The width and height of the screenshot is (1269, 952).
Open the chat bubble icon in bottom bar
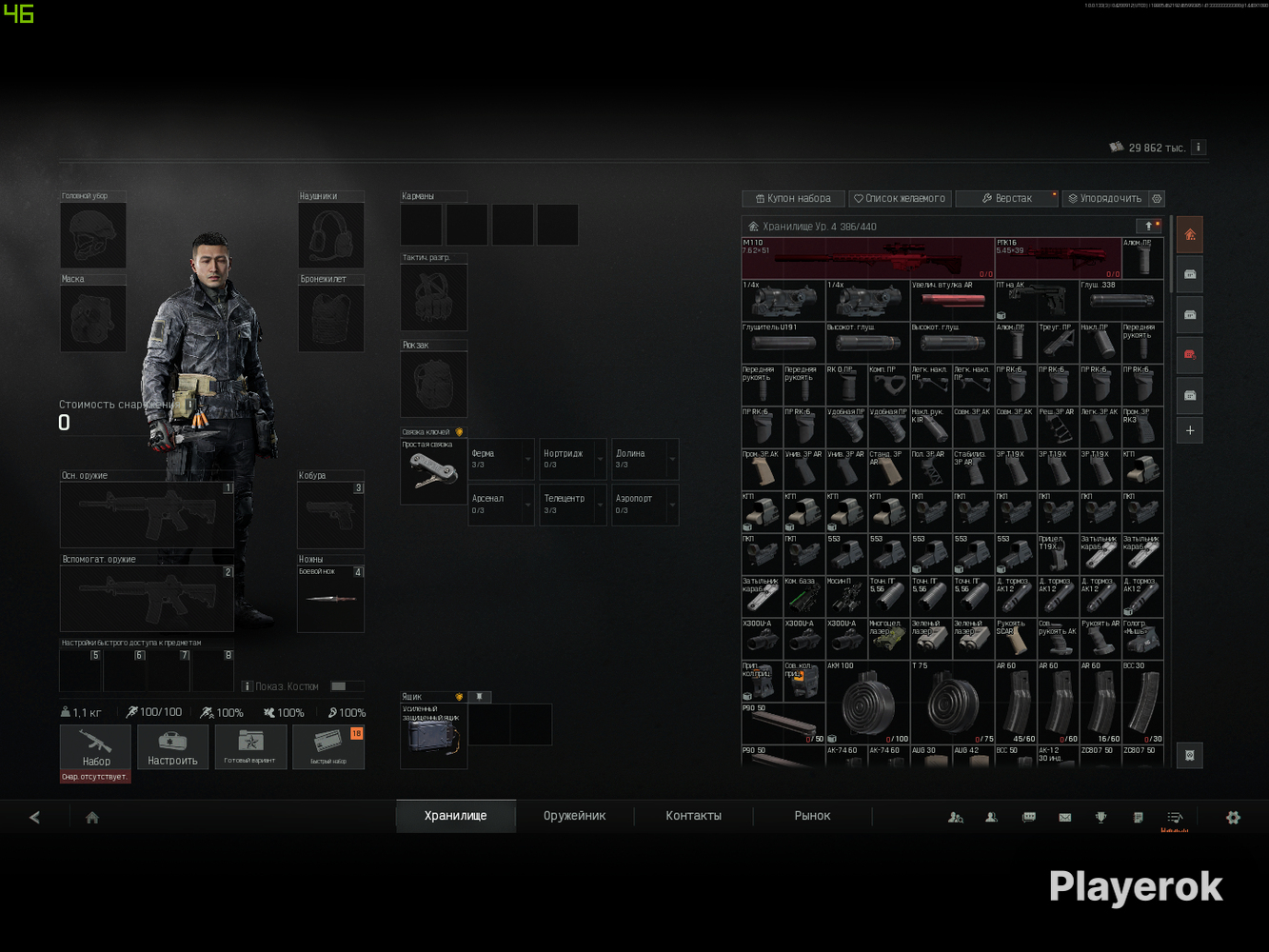[1029, 817]
